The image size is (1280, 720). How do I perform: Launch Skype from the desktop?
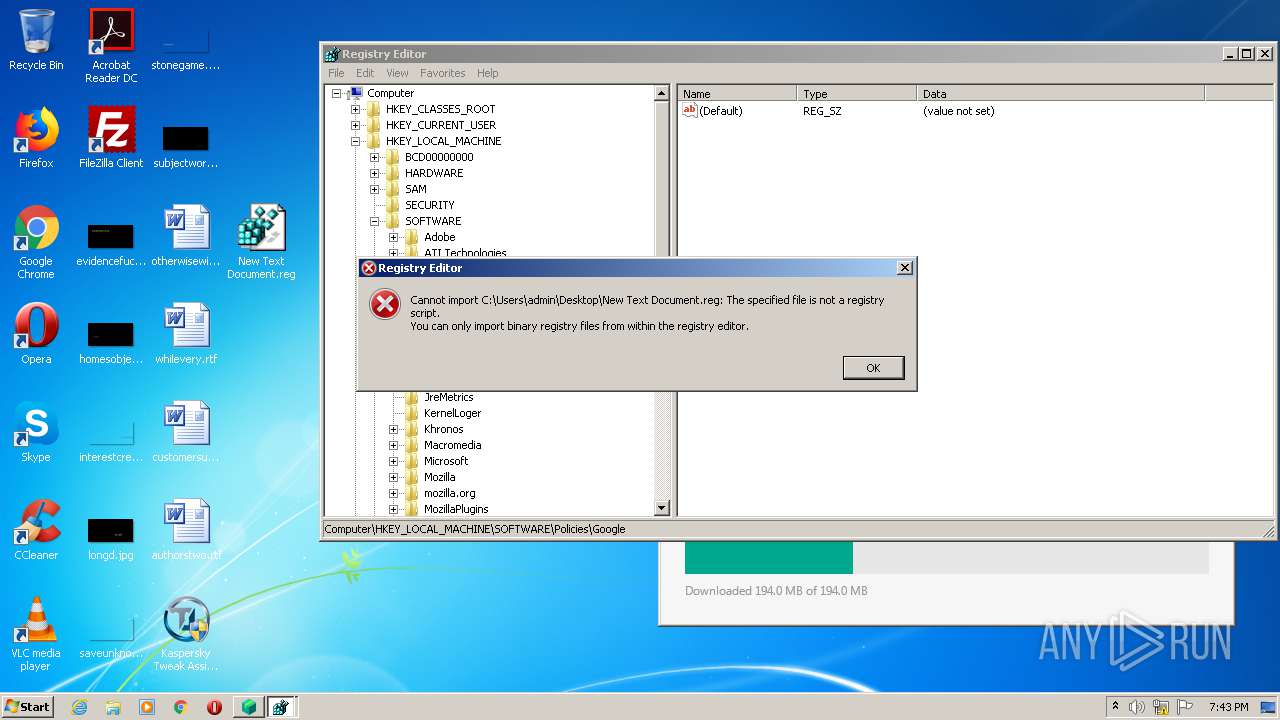point(36,432)
